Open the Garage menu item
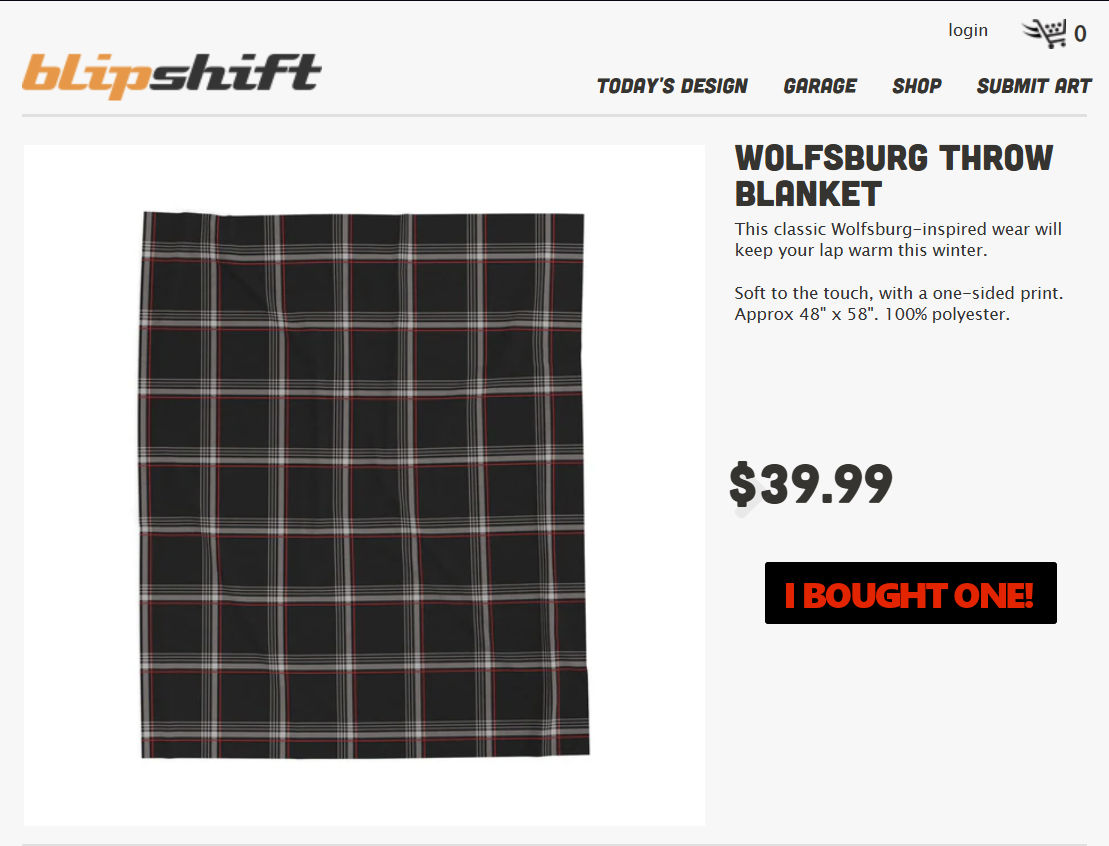1109x846 pixels. pyautogui.click(x=820, y=86)
